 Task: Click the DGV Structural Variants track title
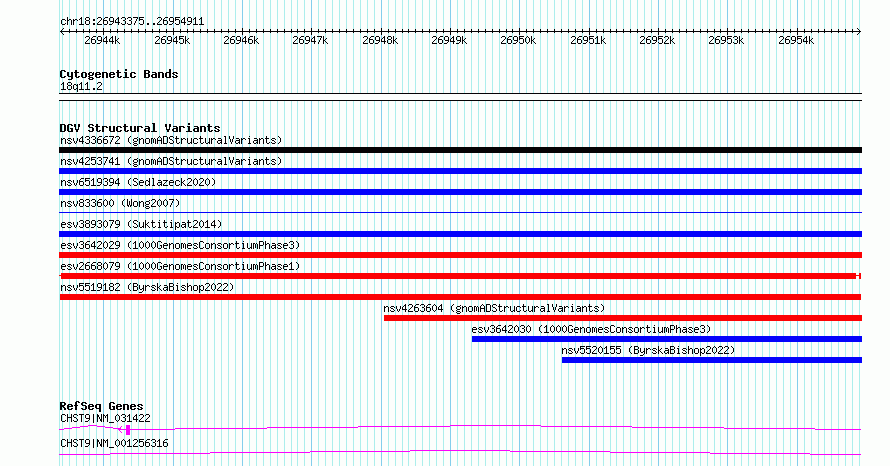click(x=140, y=128)
